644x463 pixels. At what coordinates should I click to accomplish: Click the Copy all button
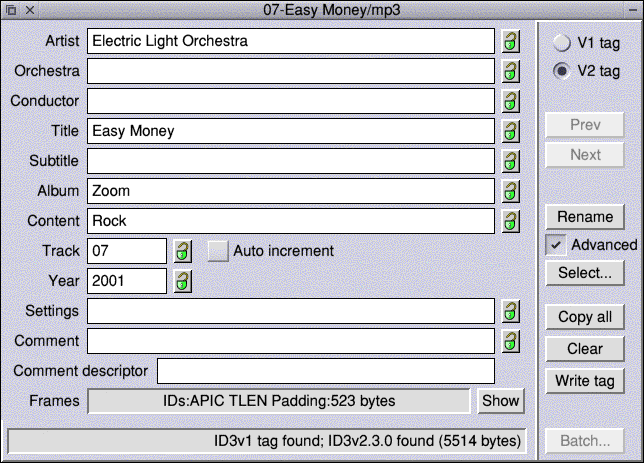(585, 317)
